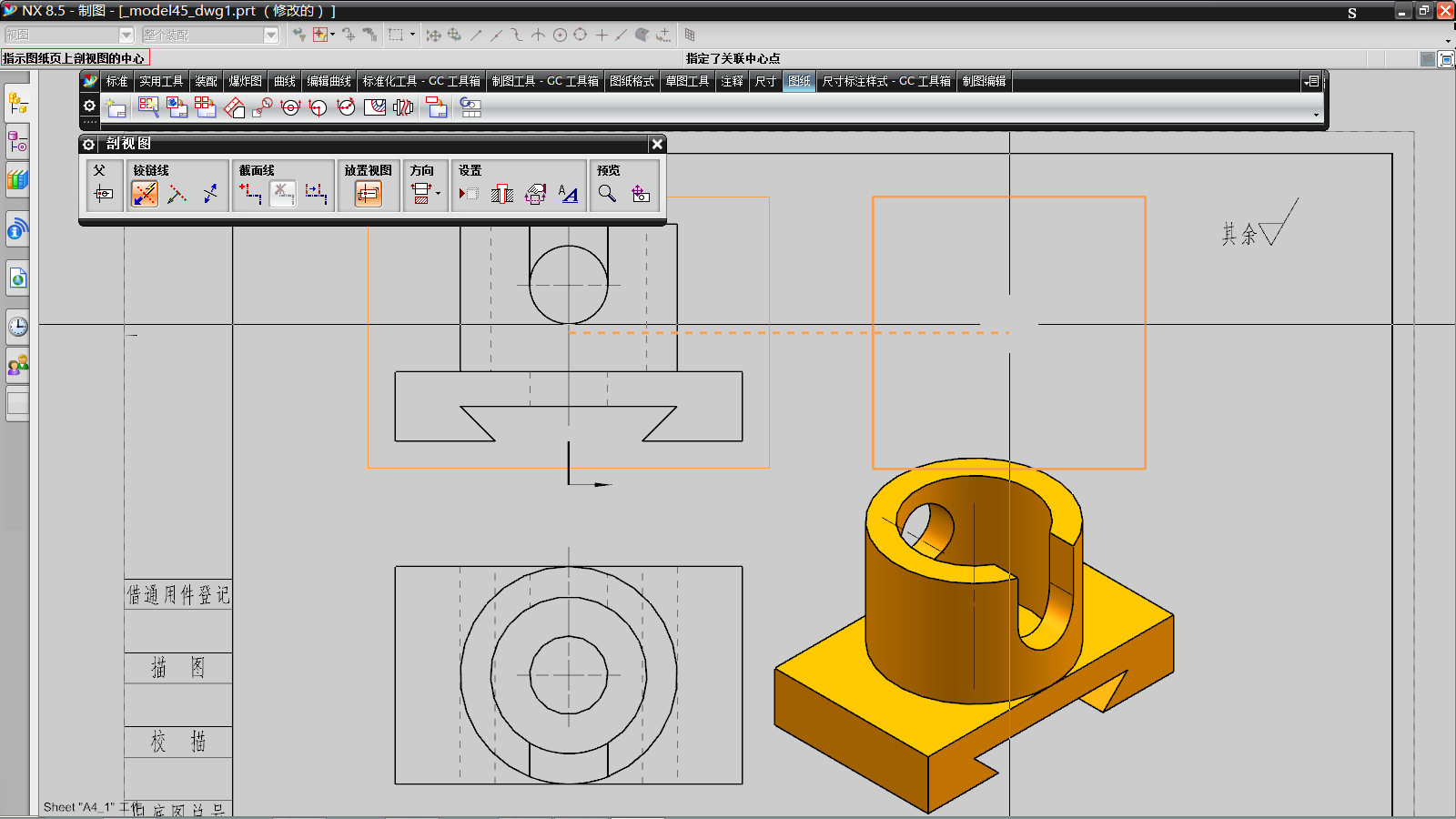Open the 草图工具 tab
Viewport: 1456px width, 819px height.
pyautogui.click(x=687, y=81)
